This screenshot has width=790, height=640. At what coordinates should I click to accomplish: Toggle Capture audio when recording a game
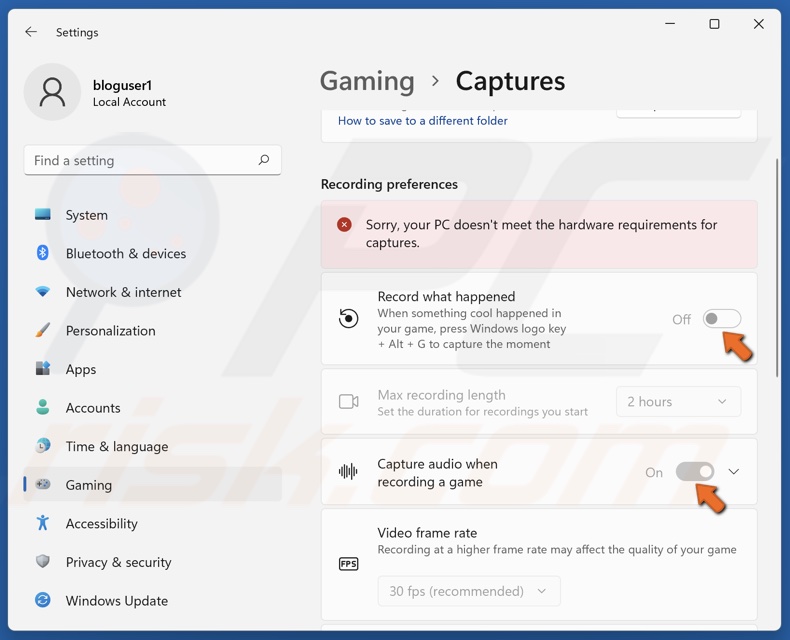pyautogui.click(x=695, y=472)
